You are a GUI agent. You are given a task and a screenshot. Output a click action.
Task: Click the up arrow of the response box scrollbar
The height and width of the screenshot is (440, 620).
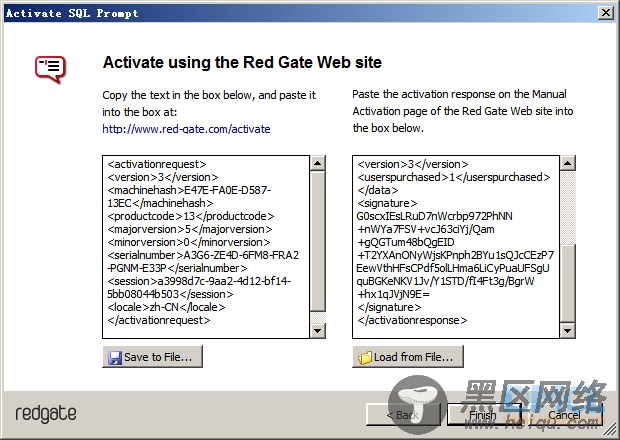(x=568, y=163)
